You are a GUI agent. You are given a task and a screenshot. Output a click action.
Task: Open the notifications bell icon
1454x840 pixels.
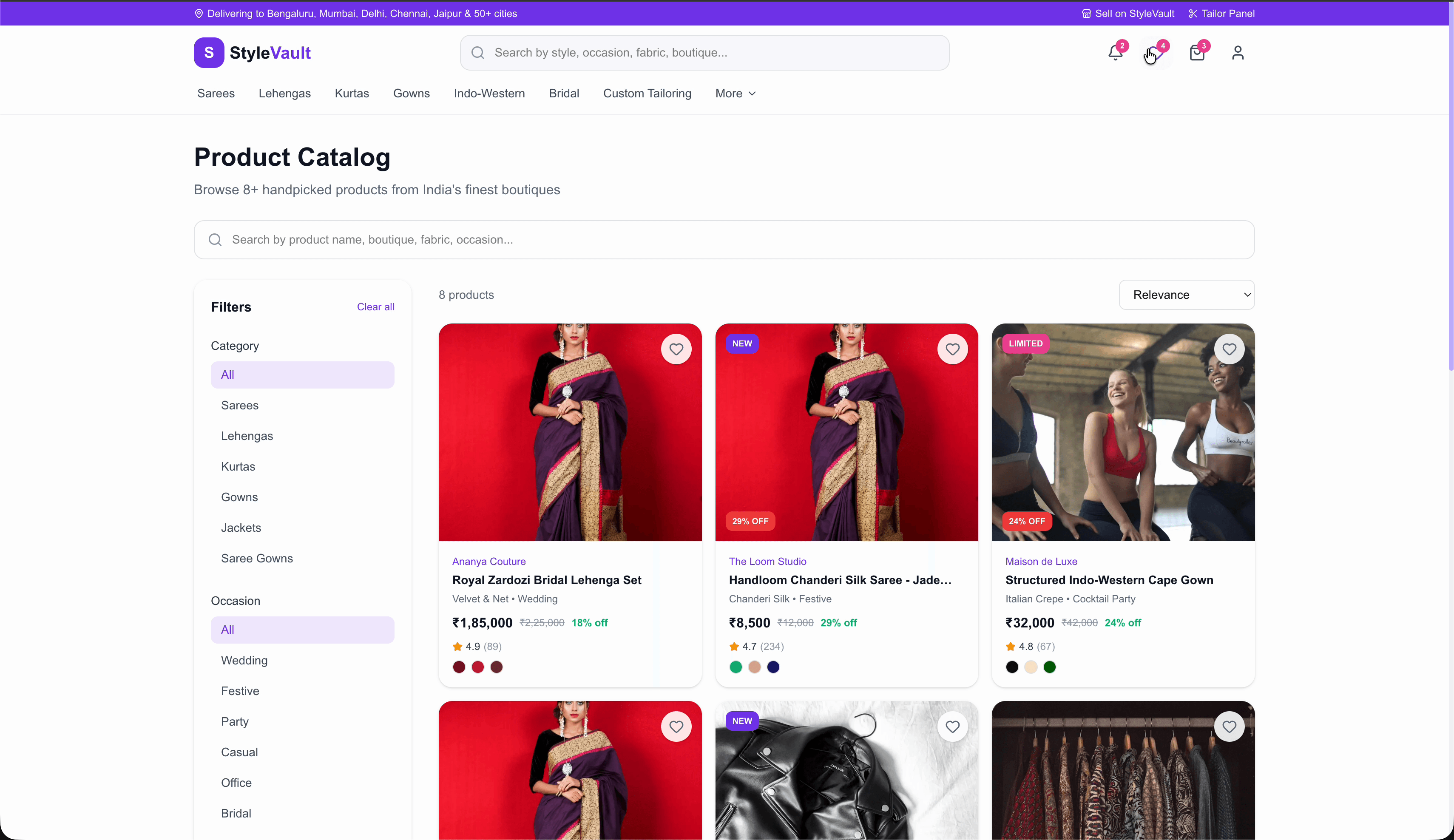tap(1115, 53)
